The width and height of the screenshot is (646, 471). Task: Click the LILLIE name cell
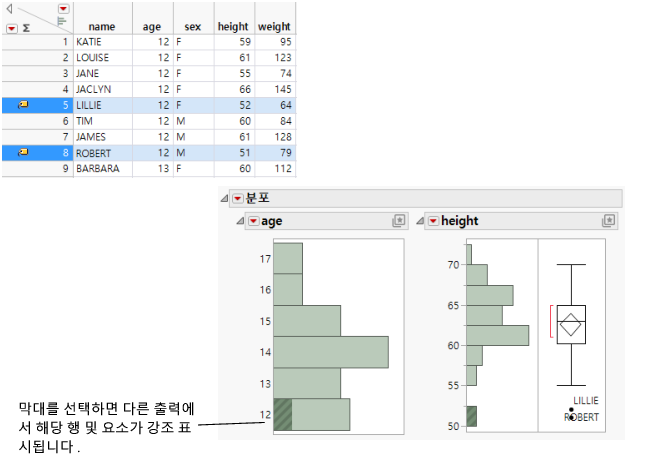click(x=103, y=105)
